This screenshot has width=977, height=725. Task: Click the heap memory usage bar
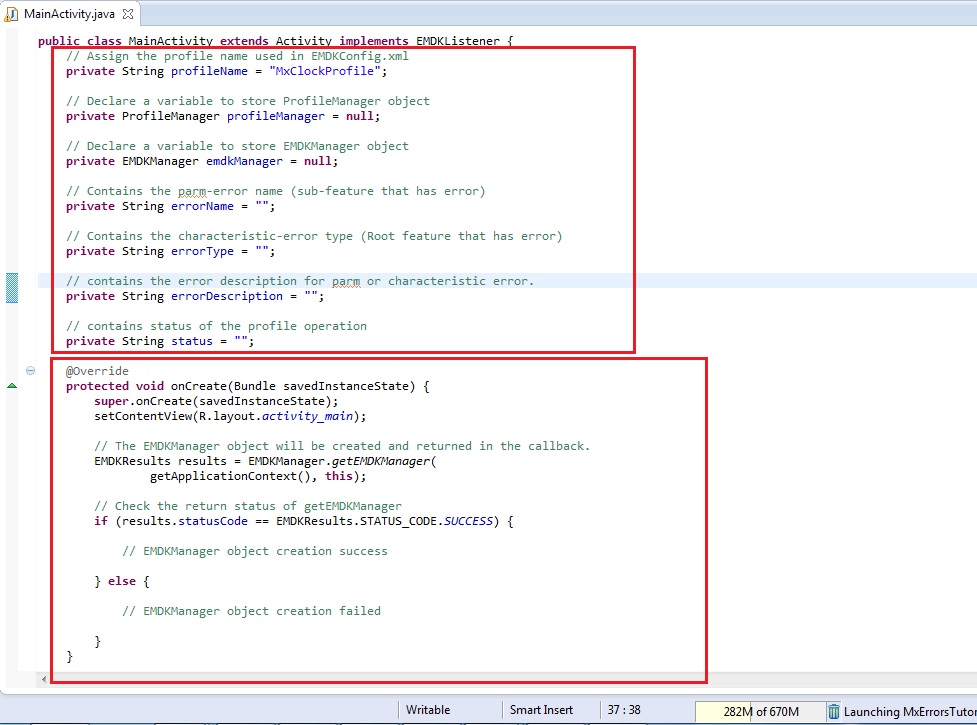coord(759,711)
